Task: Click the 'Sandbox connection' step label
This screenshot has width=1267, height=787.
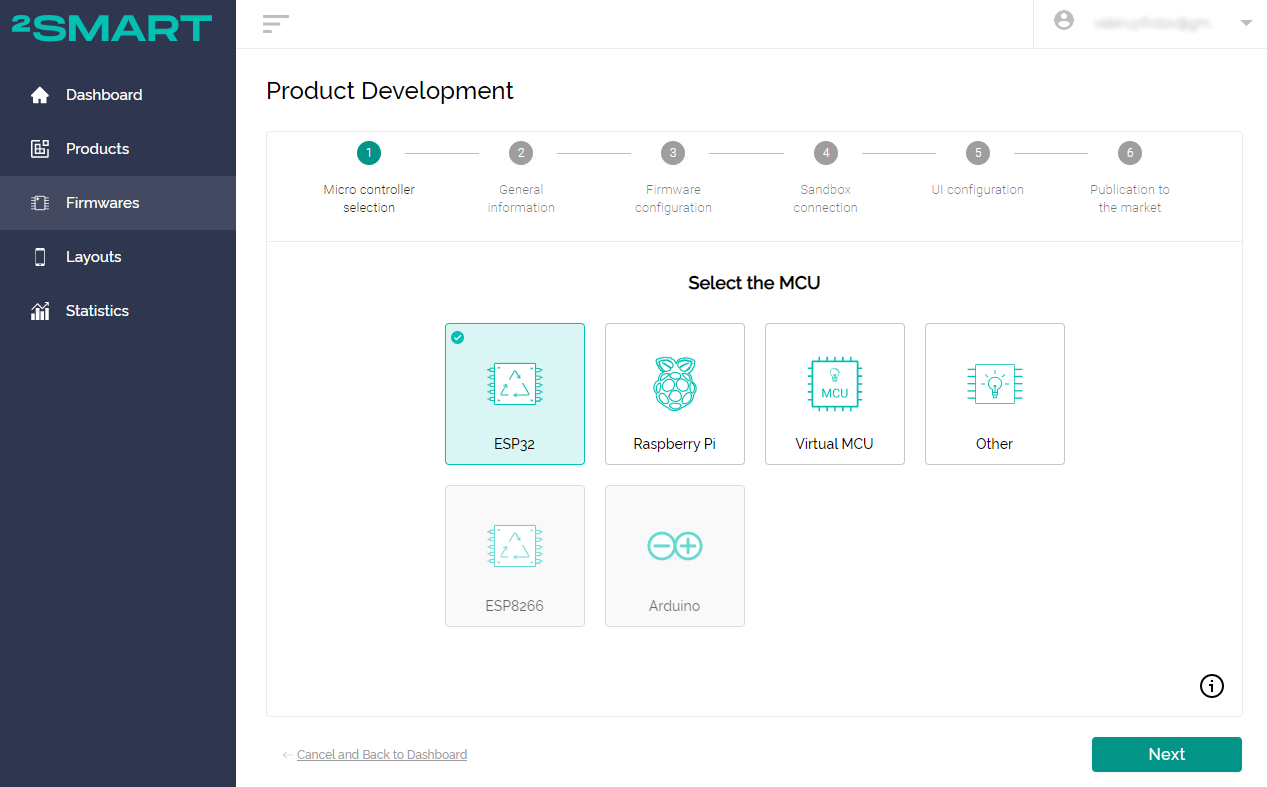Action: coord(826,198)
